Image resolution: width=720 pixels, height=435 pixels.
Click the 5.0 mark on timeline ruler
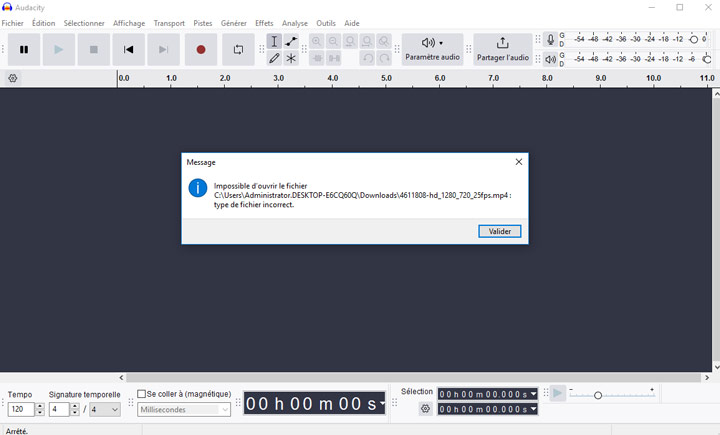coord(386,78)
